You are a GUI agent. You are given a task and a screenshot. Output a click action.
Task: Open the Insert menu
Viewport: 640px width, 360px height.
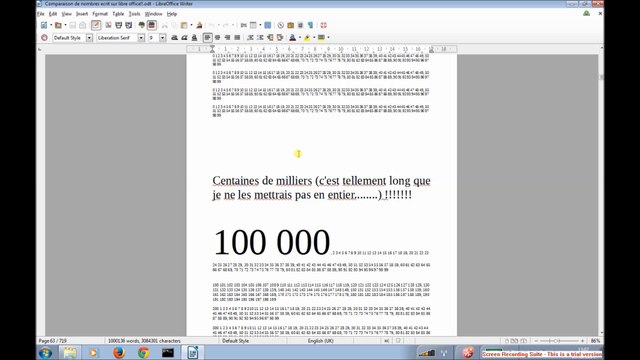click(82, 14)
